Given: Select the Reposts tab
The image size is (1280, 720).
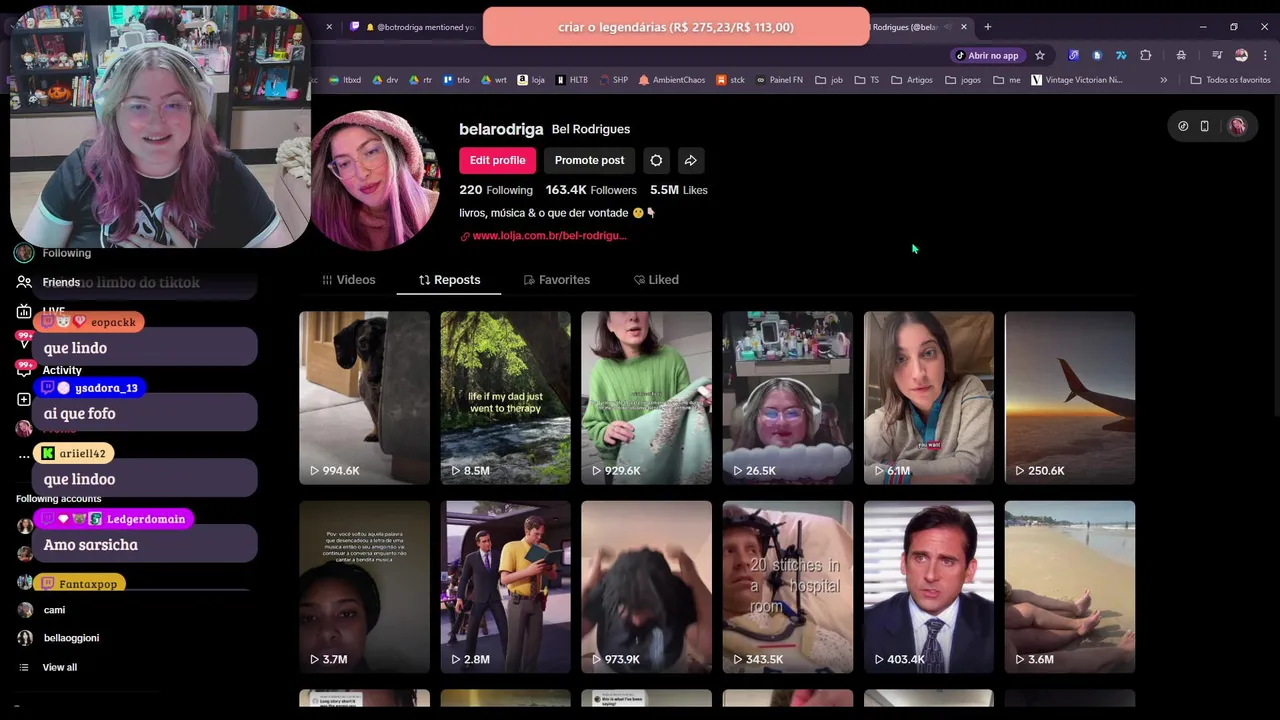Looking at the screenshot, I should click(449, 280).
